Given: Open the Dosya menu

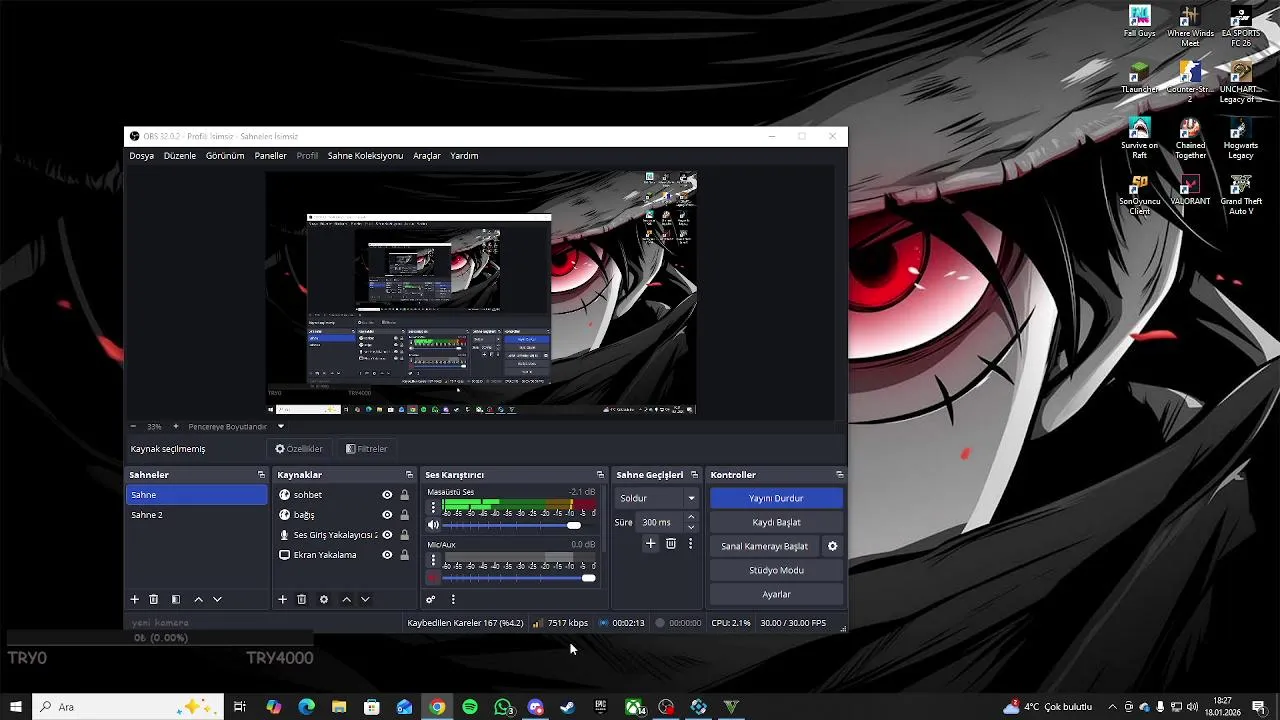Looking at the screenshot, I should coord(142,156).
